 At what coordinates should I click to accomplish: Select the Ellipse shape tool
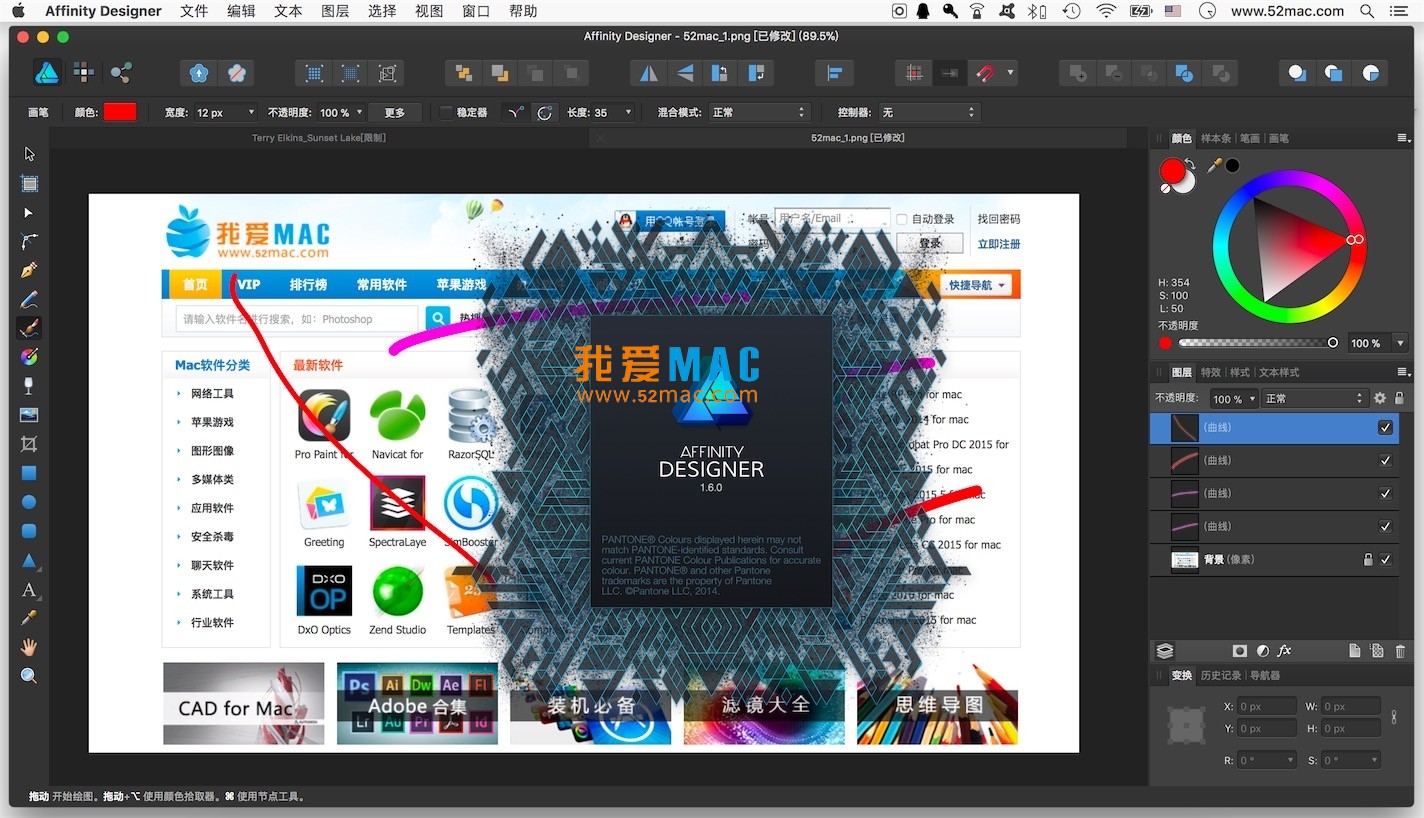pyautogui.click(x=28, y=501)
